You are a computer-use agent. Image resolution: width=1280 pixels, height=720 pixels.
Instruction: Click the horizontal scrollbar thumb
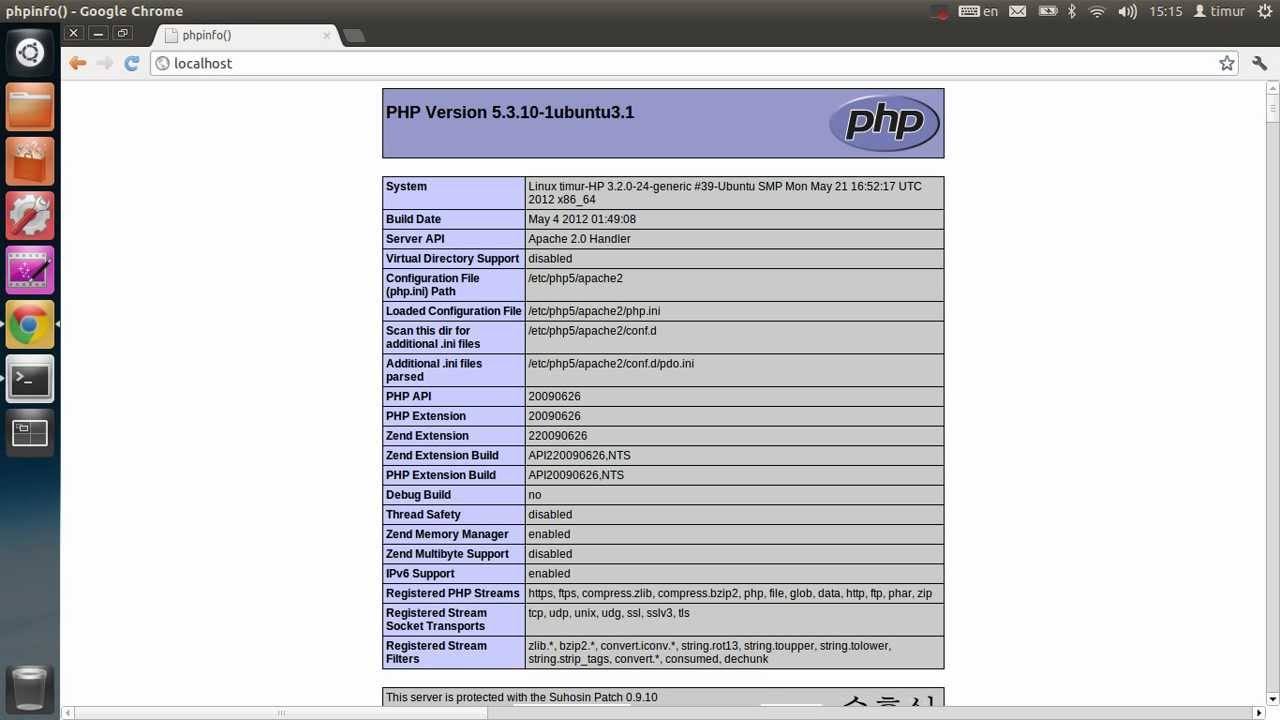click(x=281, y=713)
